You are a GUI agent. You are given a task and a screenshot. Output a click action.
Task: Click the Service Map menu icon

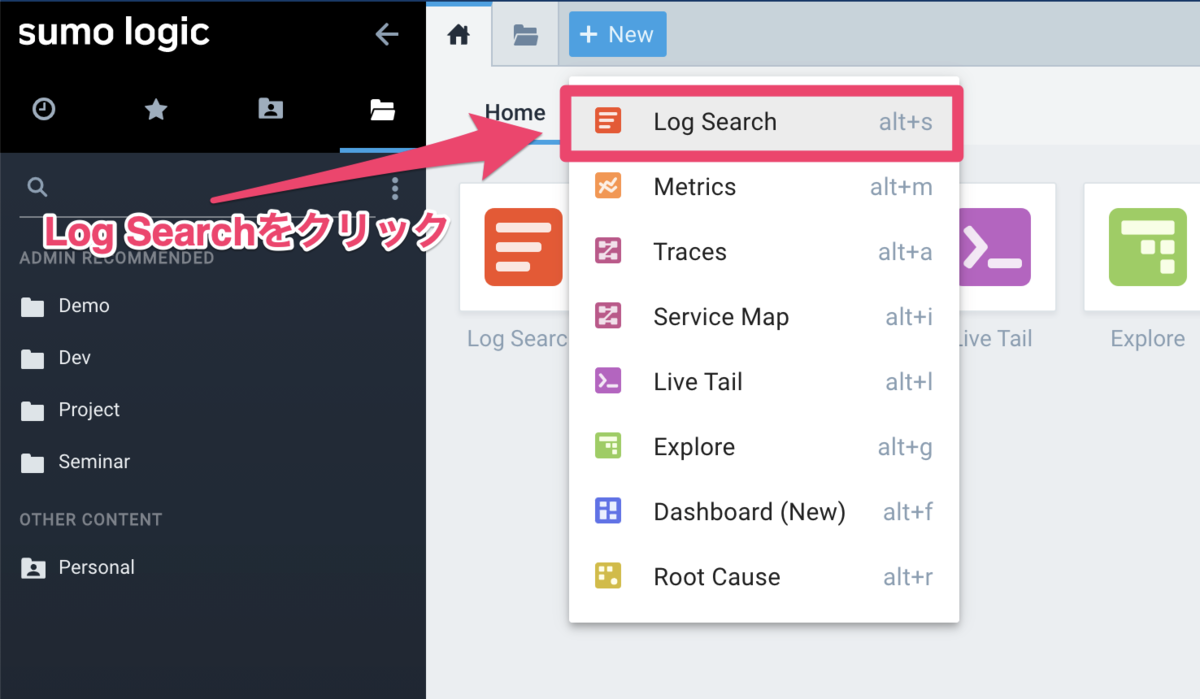[x=607, y=316]
